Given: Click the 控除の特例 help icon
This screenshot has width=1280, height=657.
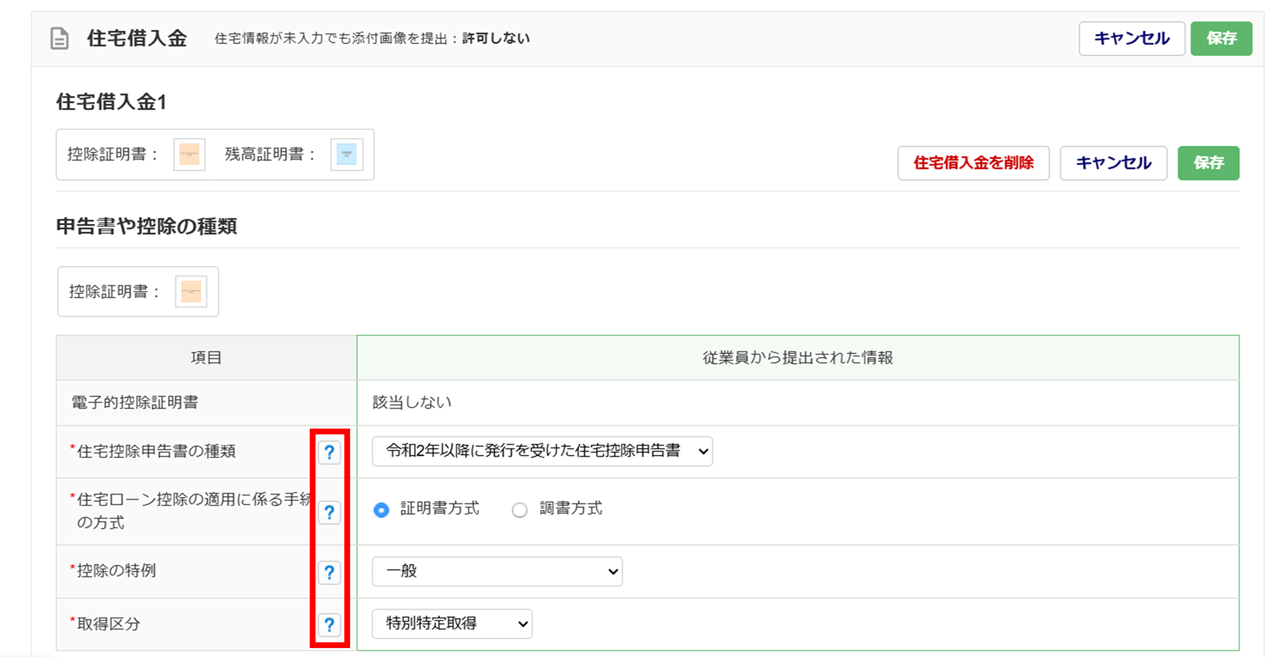Looking at the screenshot, I should [329, 573].
